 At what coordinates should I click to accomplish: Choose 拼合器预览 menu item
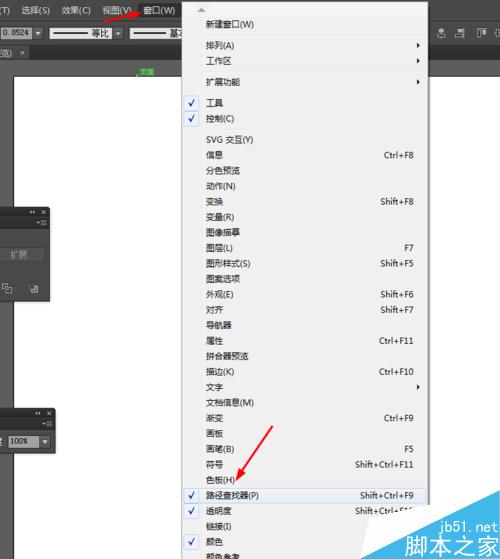(305, 356)
